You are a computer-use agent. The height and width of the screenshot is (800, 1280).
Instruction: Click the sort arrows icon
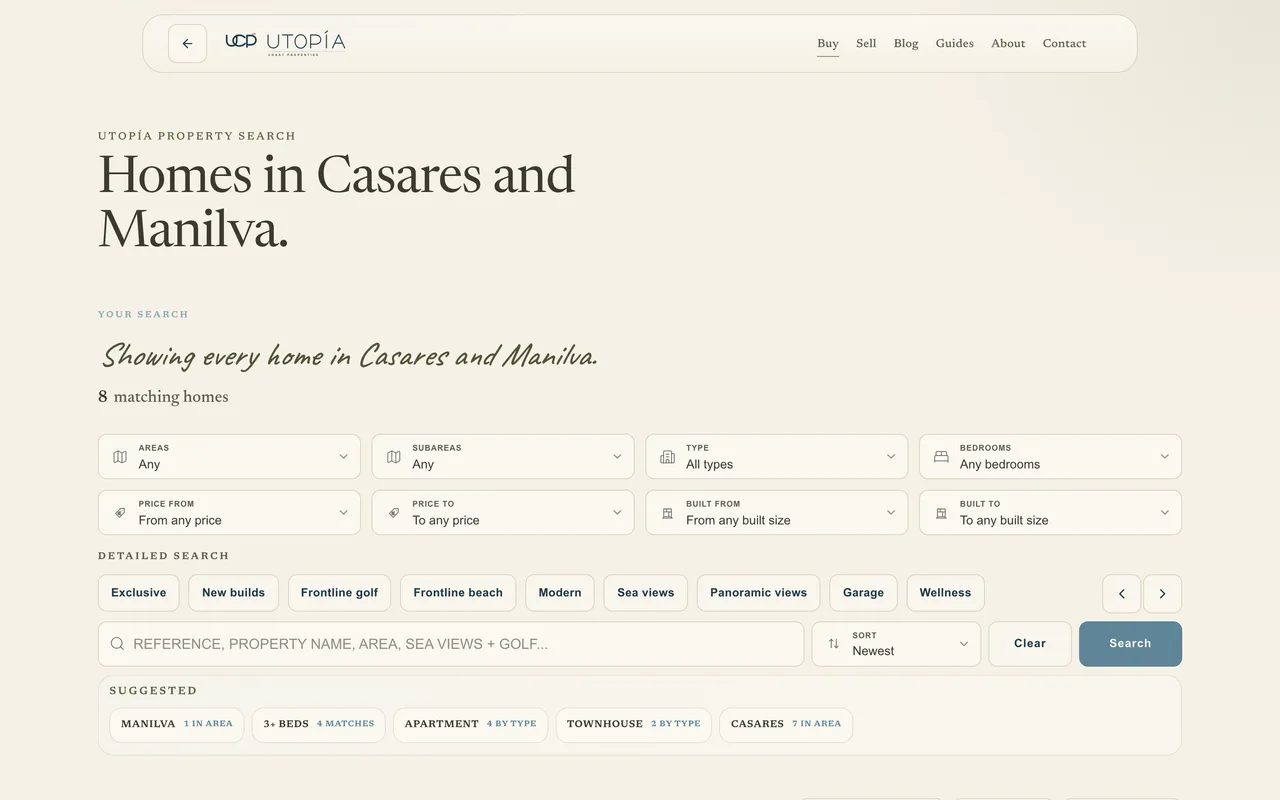tap(834, 644)
